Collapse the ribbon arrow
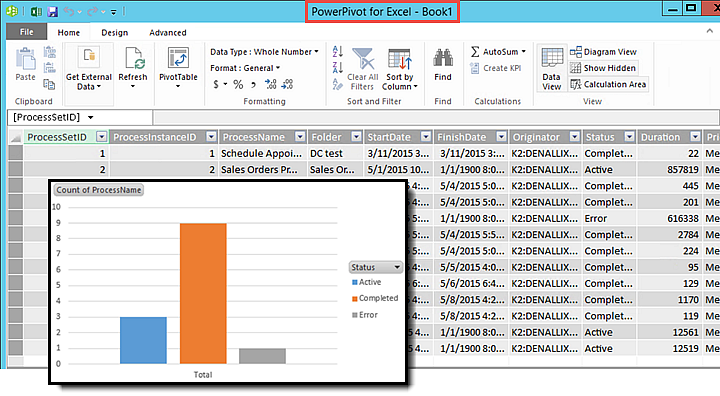Screen dimensions: 720x396 709,31
